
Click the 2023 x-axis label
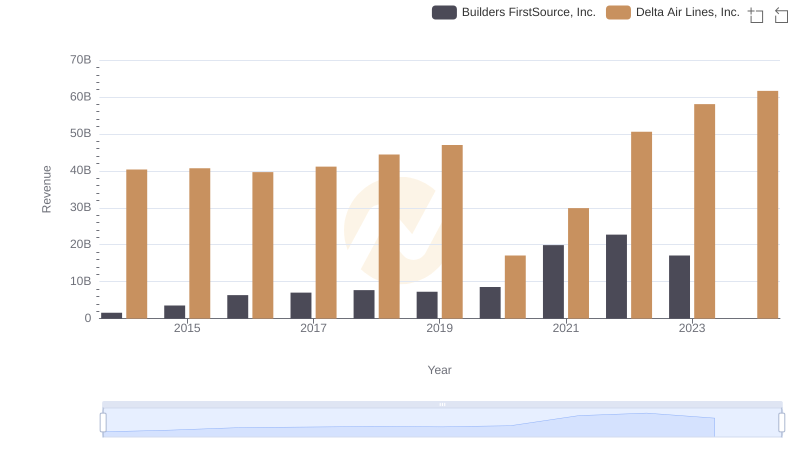[692, 328]
